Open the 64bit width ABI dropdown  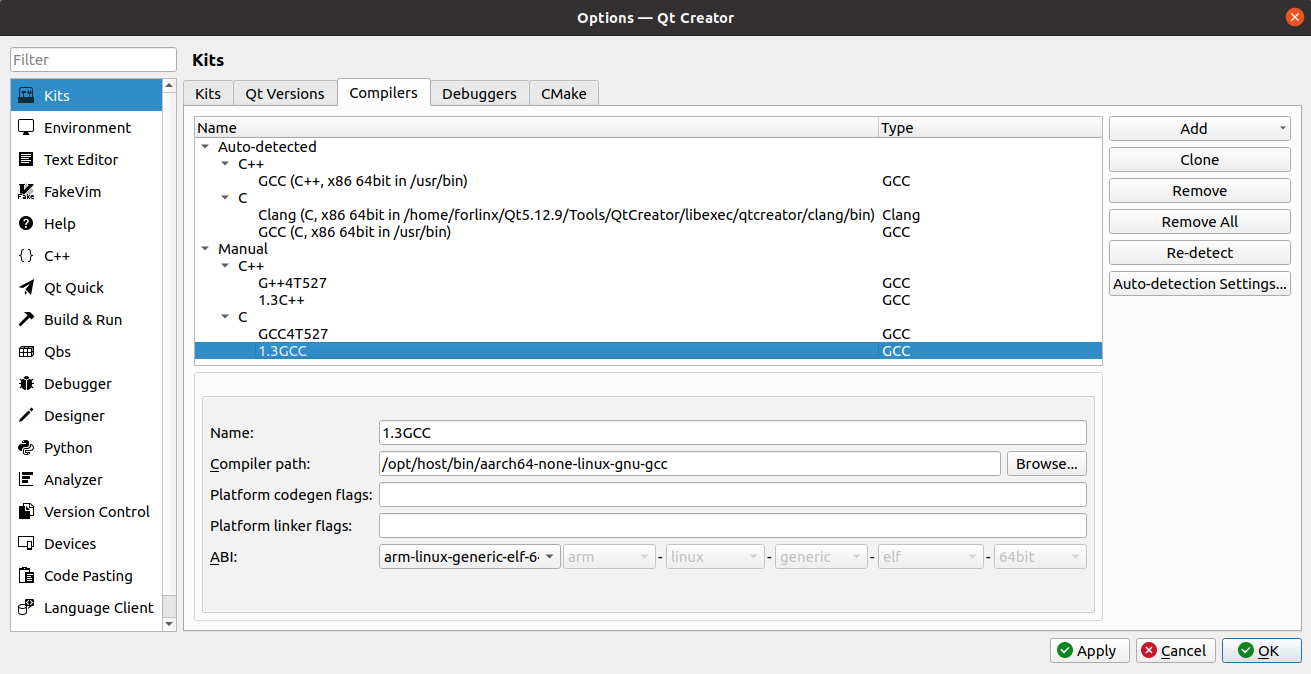click(1040, 557)
